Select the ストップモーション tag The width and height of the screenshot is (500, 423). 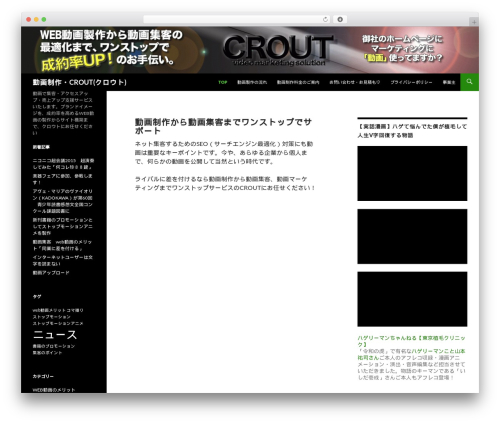51,317
